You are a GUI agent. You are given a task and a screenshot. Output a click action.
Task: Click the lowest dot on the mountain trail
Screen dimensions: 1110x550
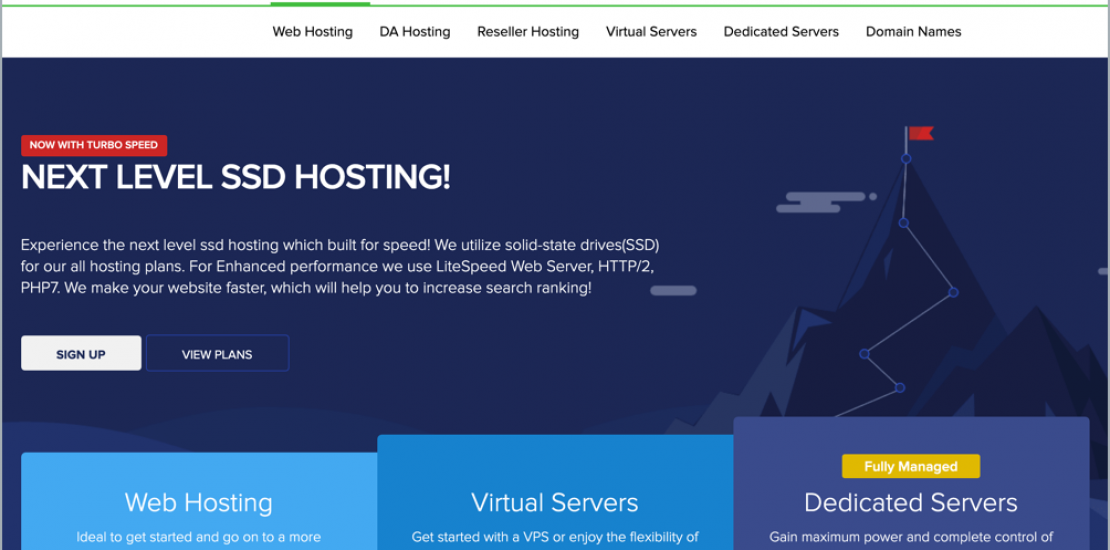899,387
